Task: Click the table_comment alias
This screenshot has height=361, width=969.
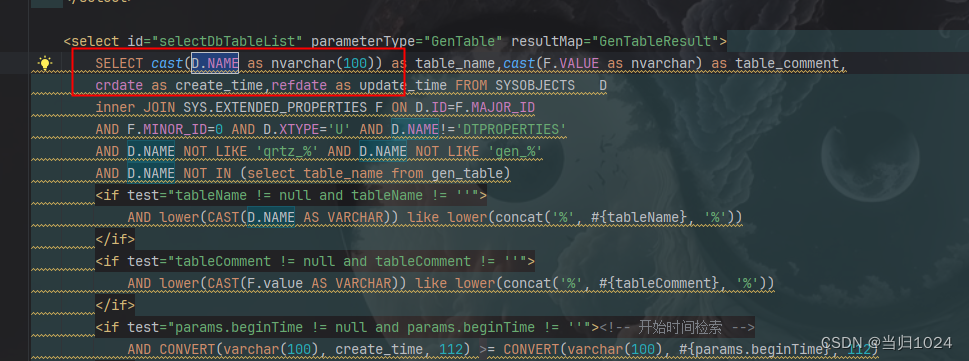Action: tap(787, 63)
